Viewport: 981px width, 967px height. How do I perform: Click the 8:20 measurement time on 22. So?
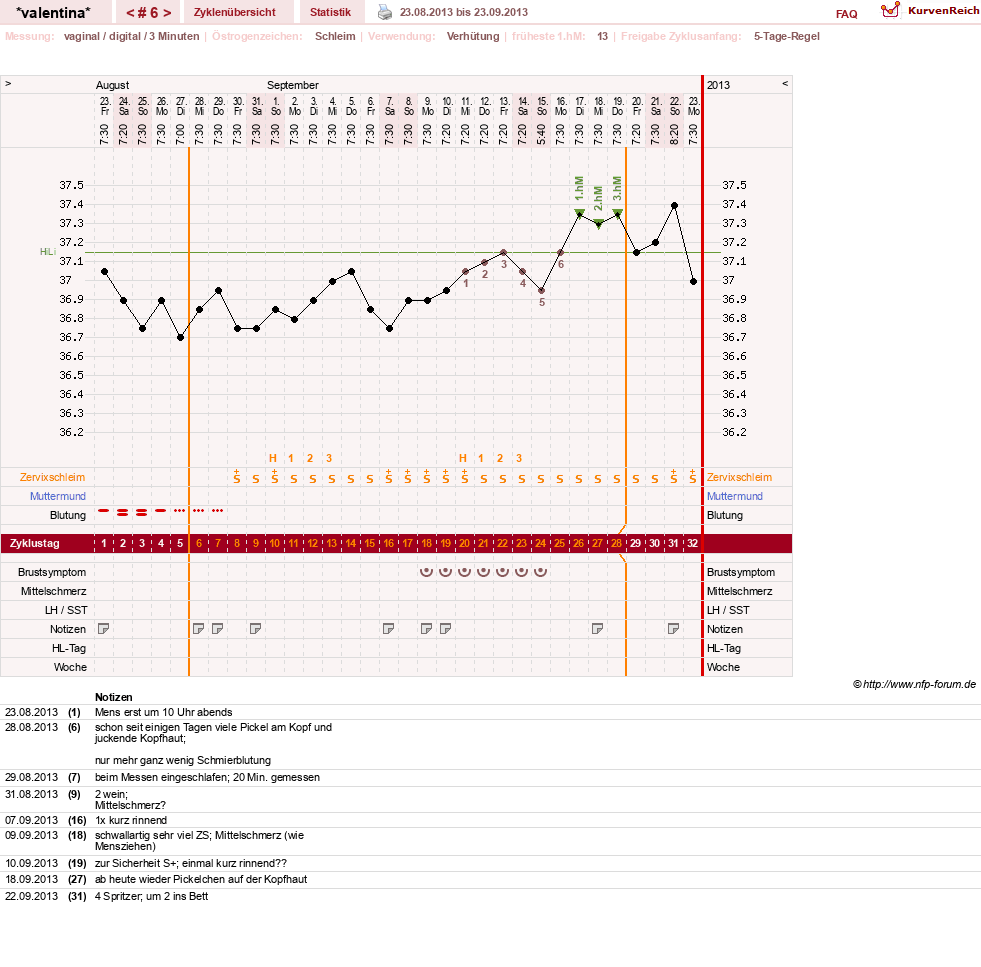click(674, 134)
